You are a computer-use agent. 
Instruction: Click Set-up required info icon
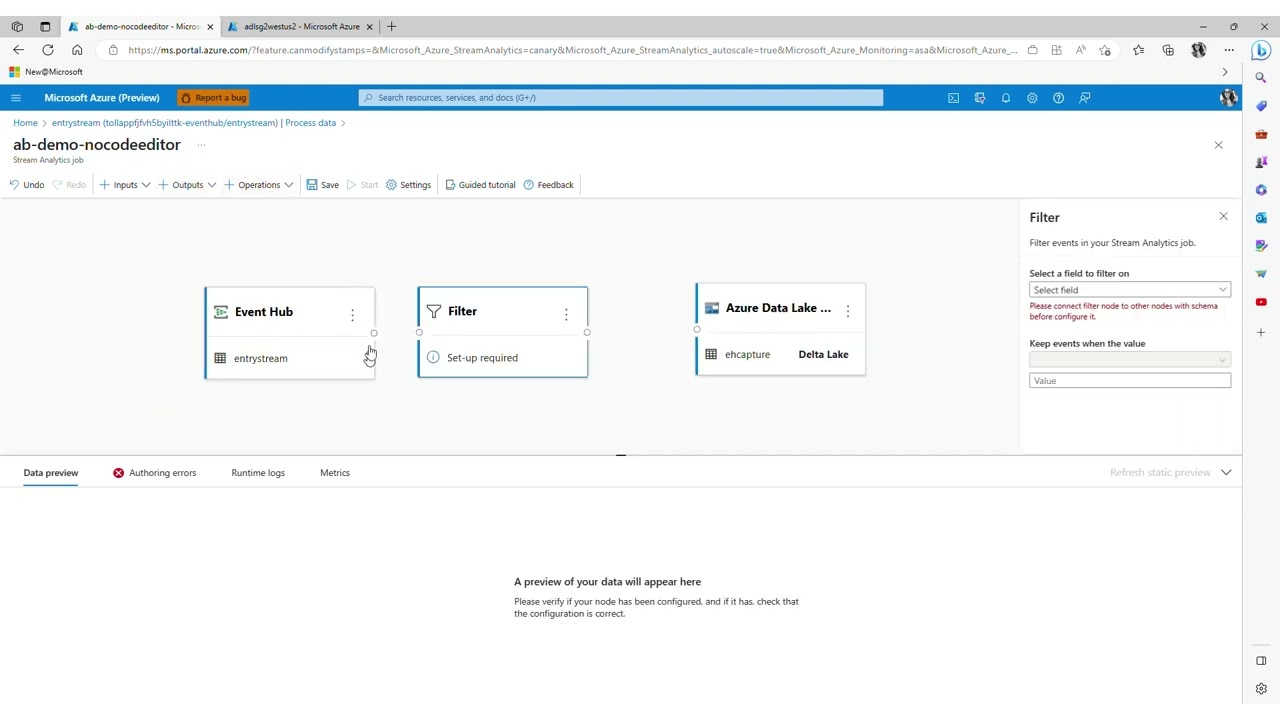point(433,357)
